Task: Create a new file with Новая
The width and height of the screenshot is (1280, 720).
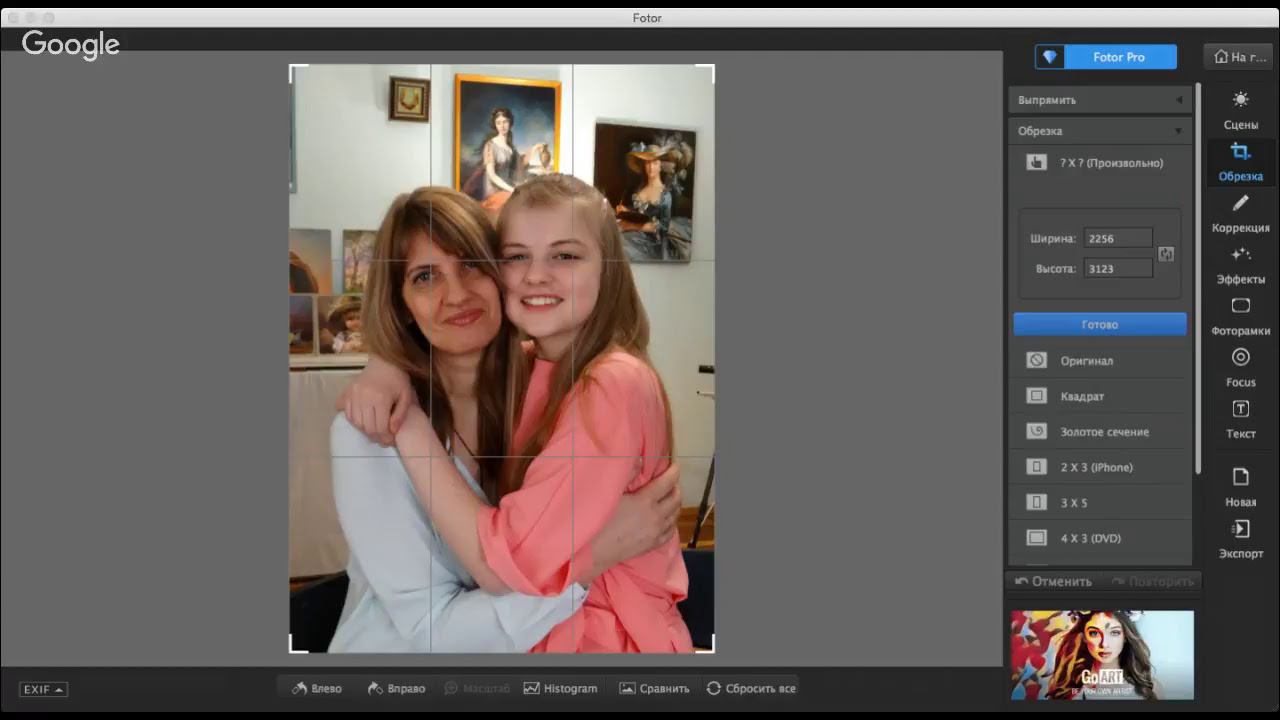Action: (x=1240, y=488)
